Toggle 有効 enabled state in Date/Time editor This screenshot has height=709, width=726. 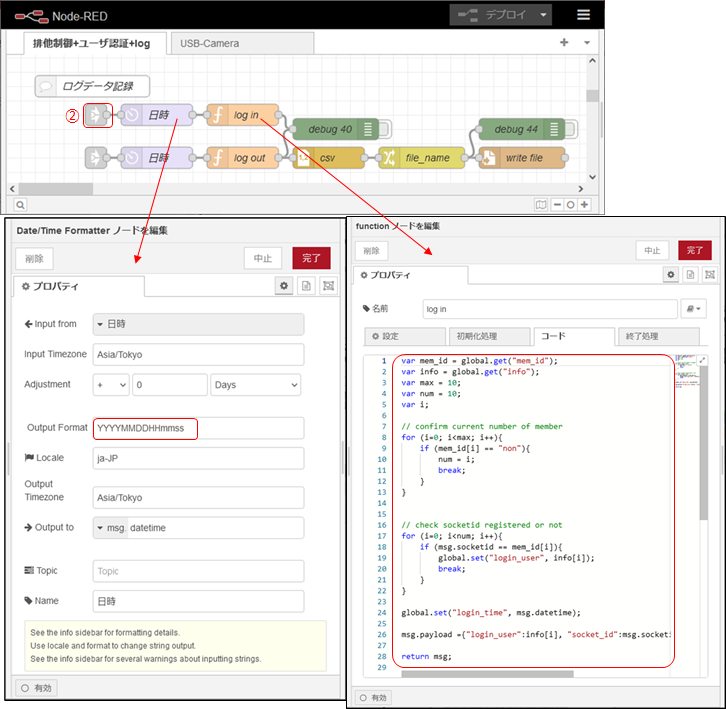(38, 688)
